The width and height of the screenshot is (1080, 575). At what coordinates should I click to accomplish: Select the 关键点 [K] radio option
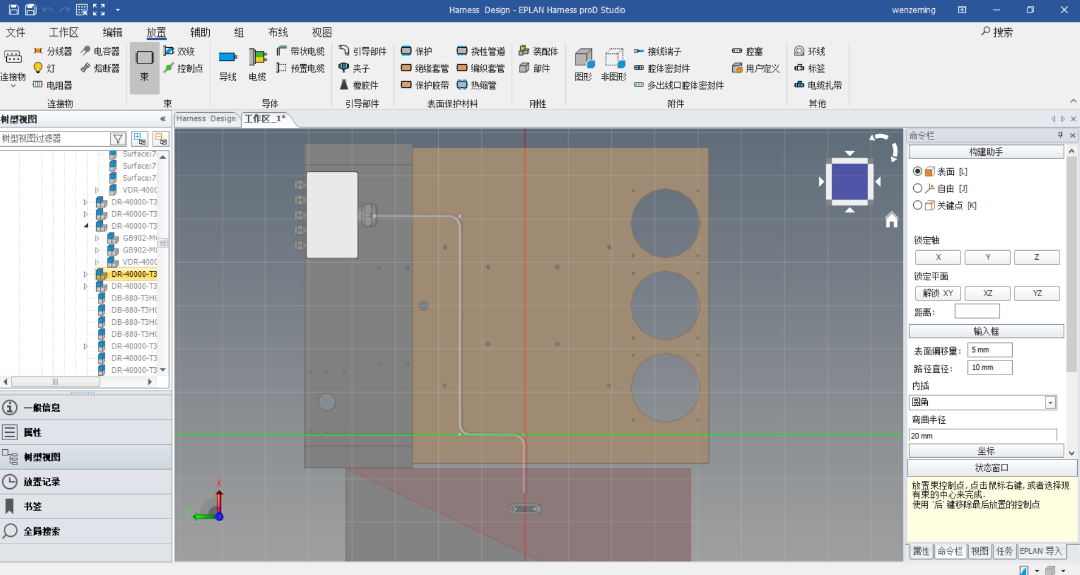917,205
